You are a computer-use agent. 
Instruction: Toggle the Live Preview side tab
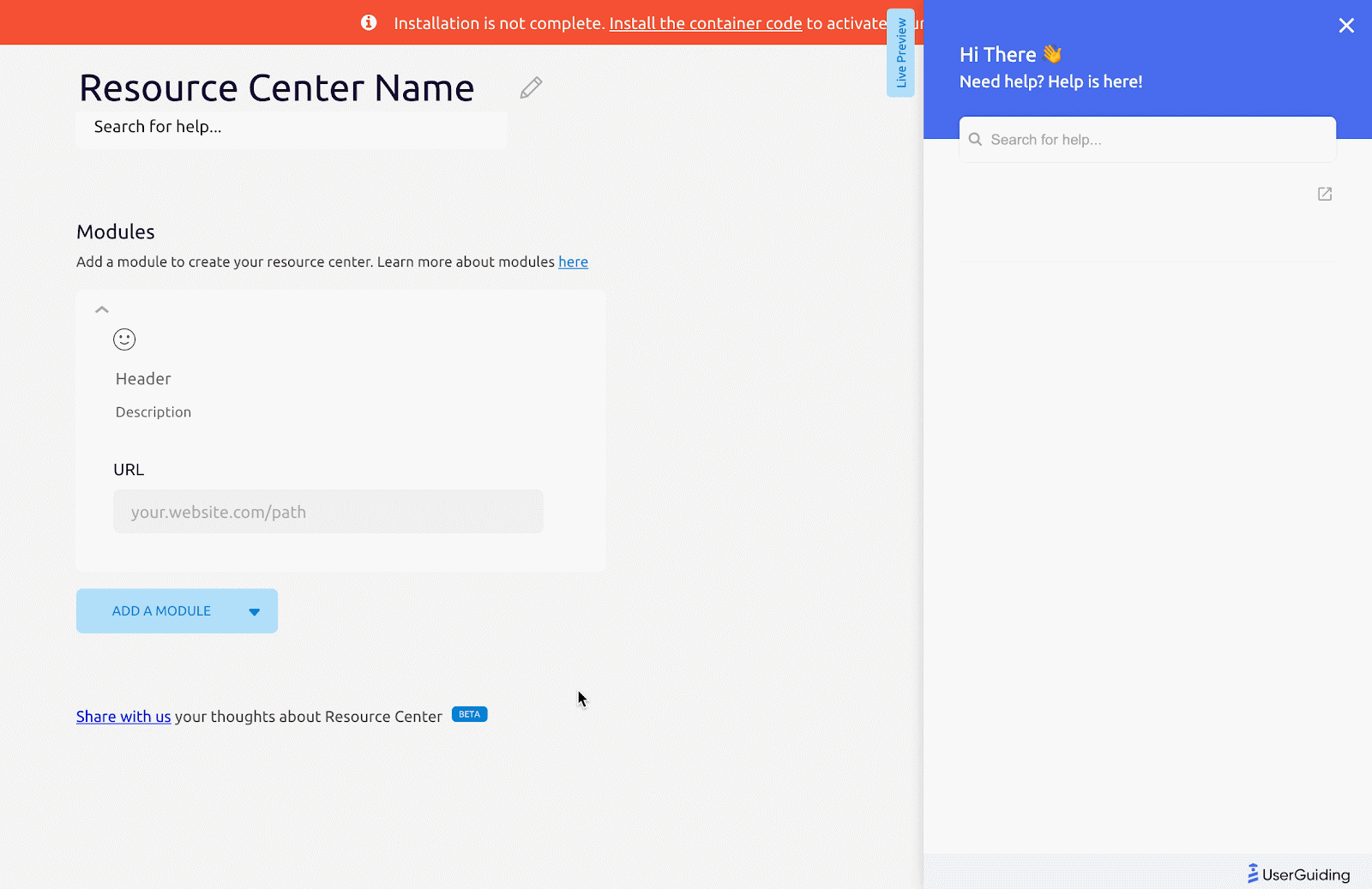(900, 53)
